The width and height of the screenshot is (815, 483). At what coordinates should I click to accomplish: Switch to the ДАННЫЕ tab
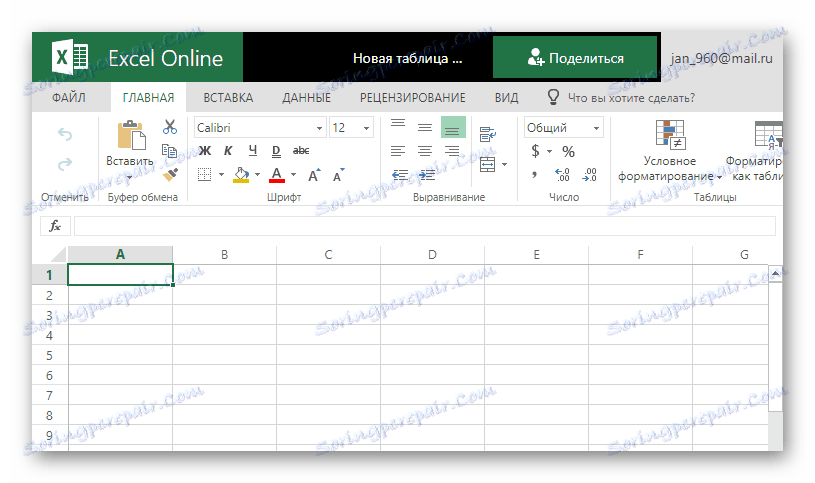point(306,98)
